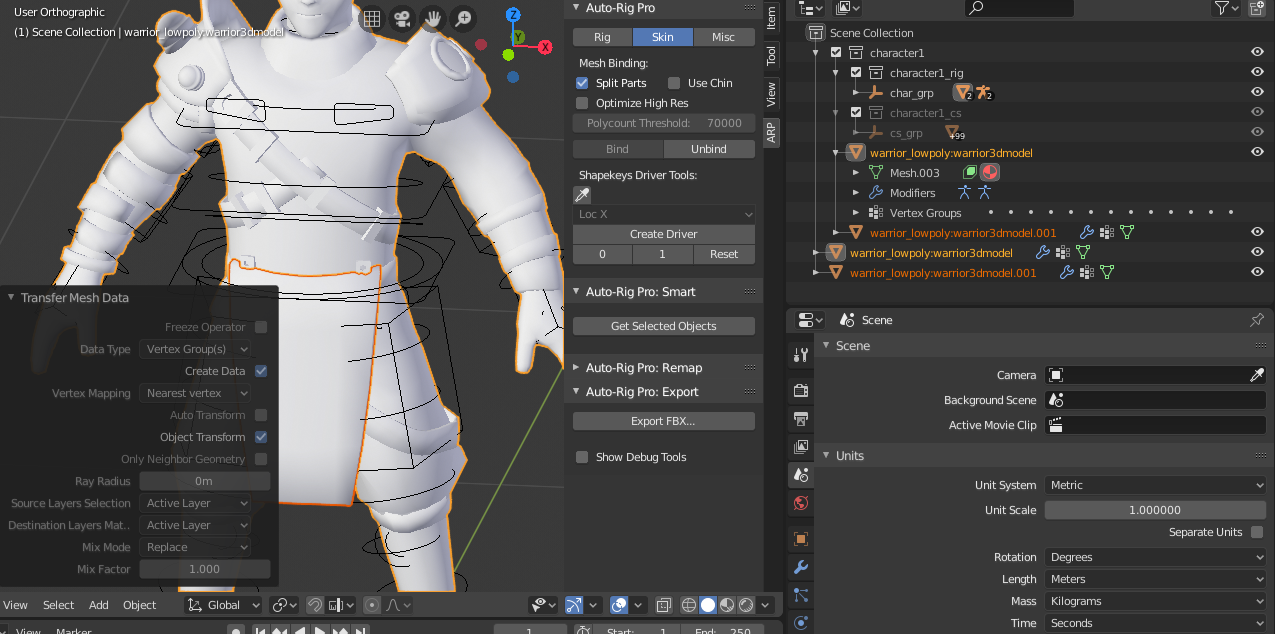Disable the Object Transform checkbox

pos(261,437)
